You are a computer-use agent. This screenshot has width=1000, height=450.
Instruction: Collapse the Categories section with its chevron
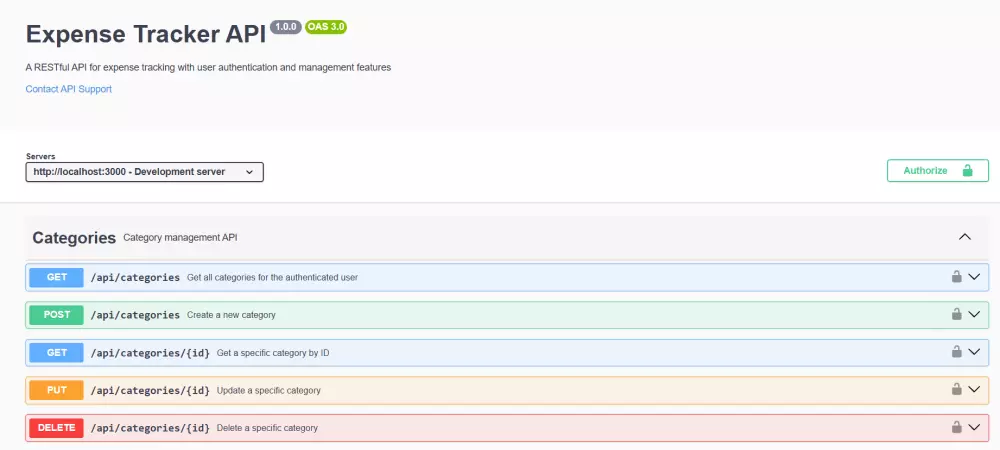click(965, 237)
